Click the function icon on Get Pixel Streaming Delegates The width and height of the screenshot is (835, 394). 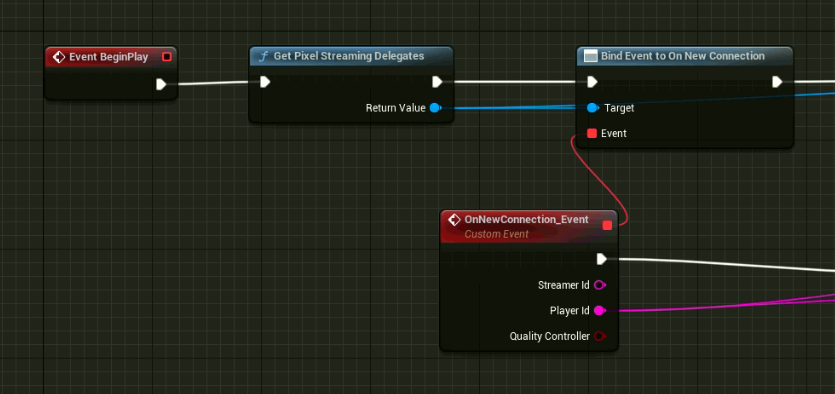coord(263,56)
